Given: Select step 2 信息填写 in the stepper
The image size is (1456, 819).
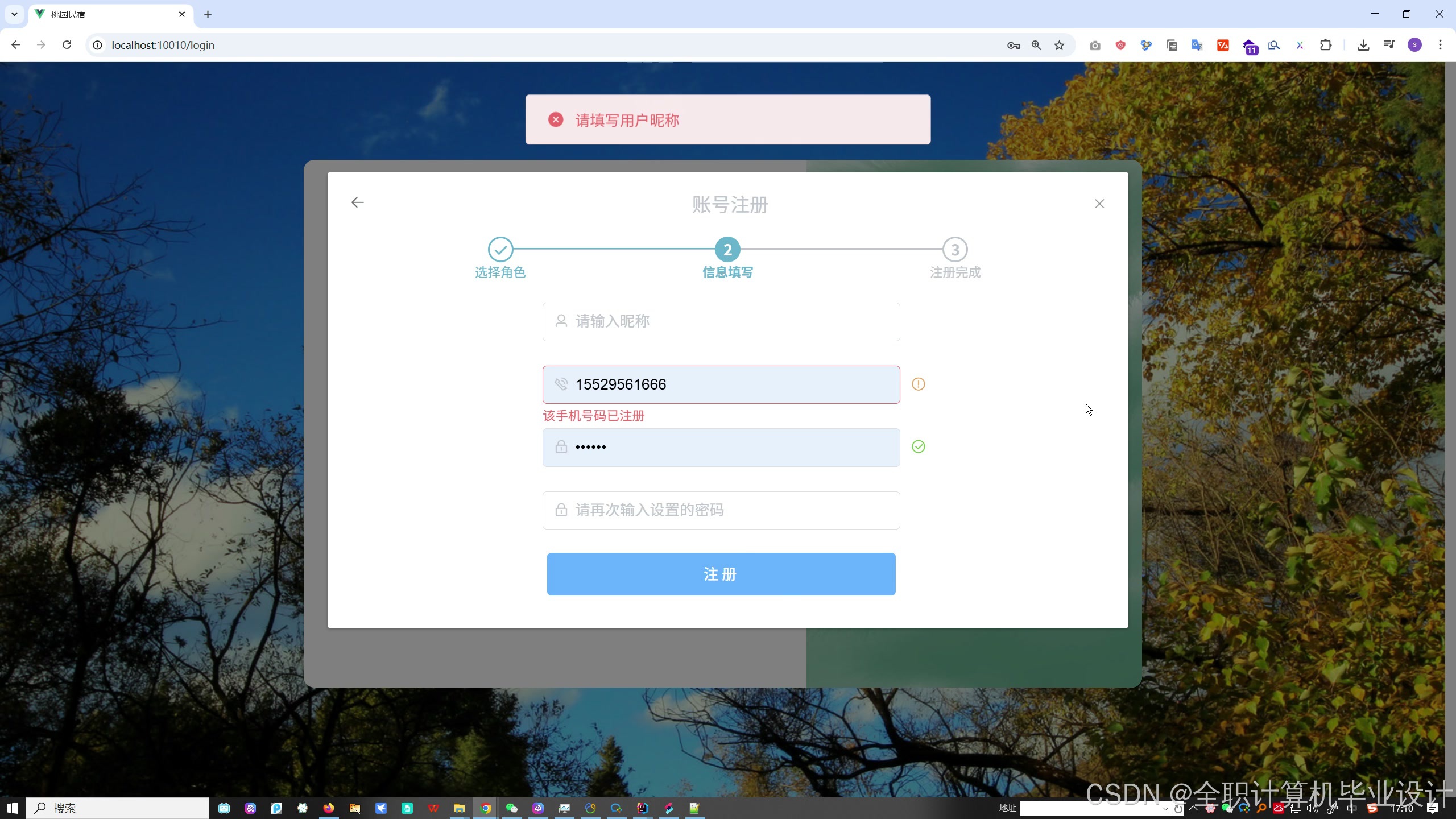Looking at the screenshot, I should [727, 250].
